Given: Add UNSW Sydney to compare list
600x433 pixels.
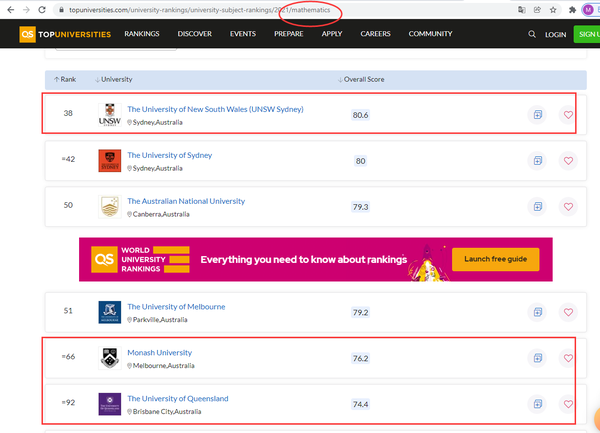Looking at the screenshot, I should click(538, 114).
